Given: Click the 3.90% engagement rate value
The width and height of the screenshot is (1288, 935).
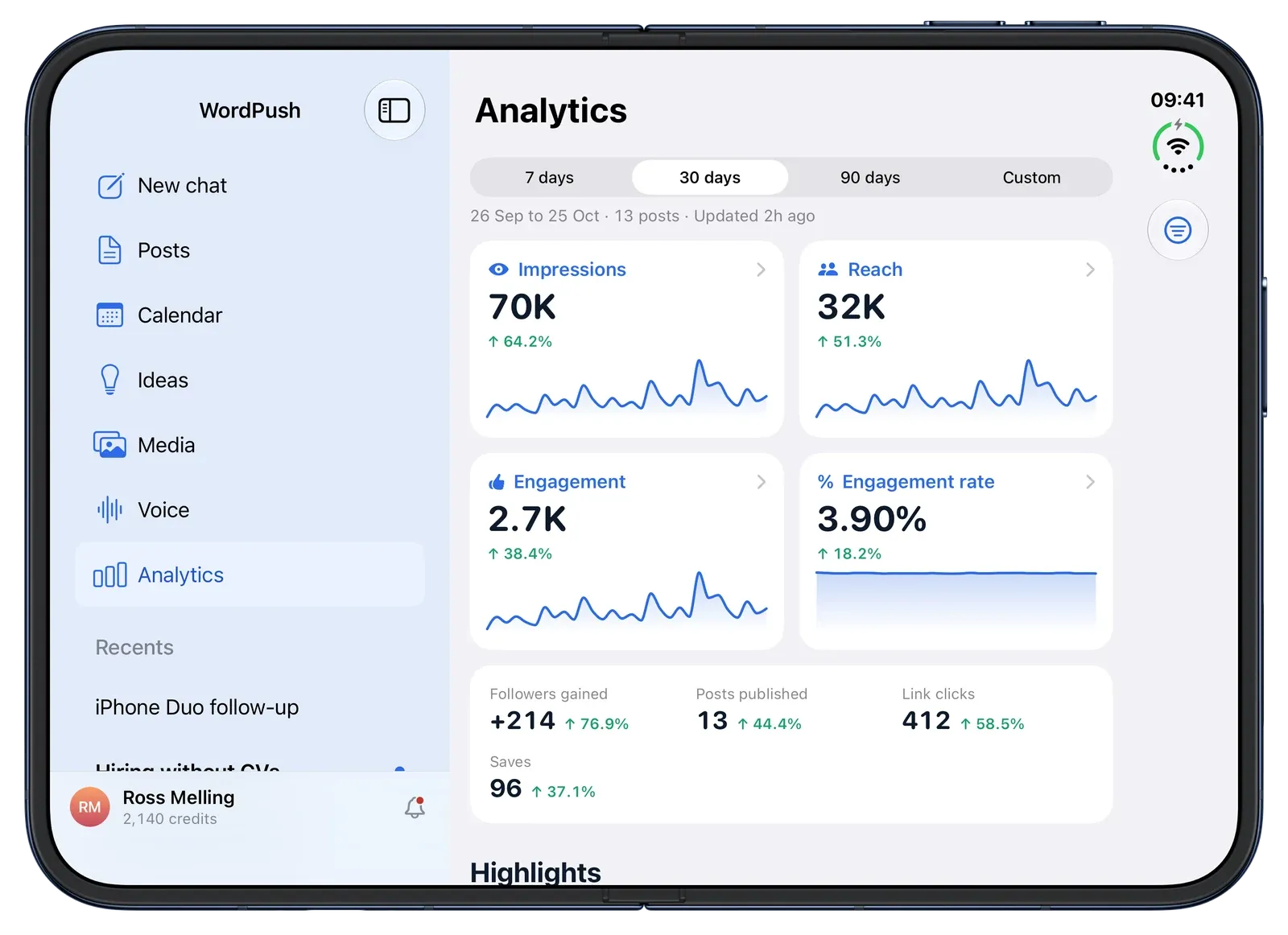Looking at the screenshot, I should (872, 519).
